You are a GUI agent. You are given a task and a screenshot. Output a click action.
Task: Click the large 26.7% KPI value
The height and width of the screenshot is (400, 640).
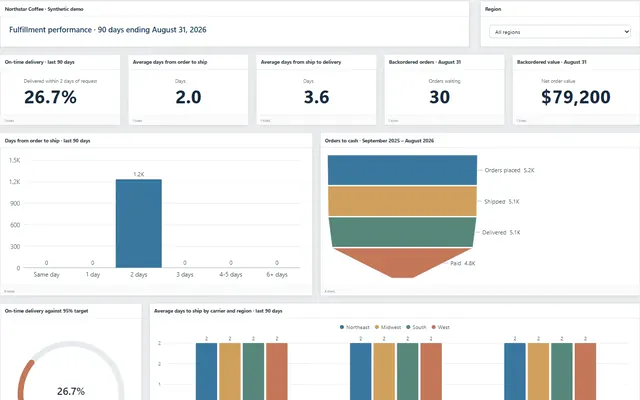(x=50, y=97)
